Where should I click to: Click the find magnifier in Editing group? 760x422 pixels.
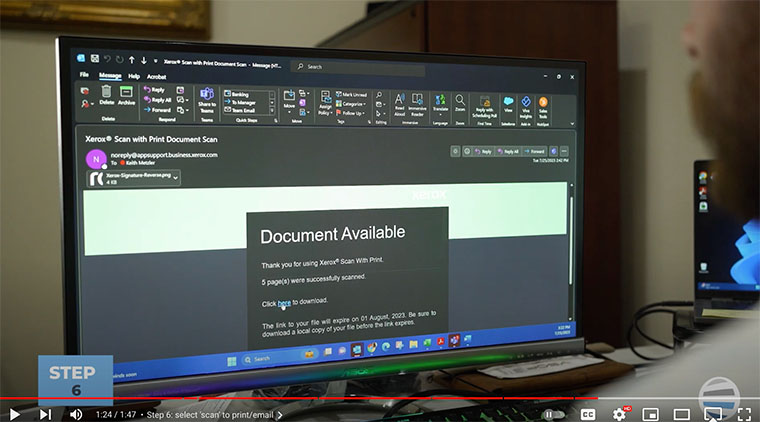point(379,95)
